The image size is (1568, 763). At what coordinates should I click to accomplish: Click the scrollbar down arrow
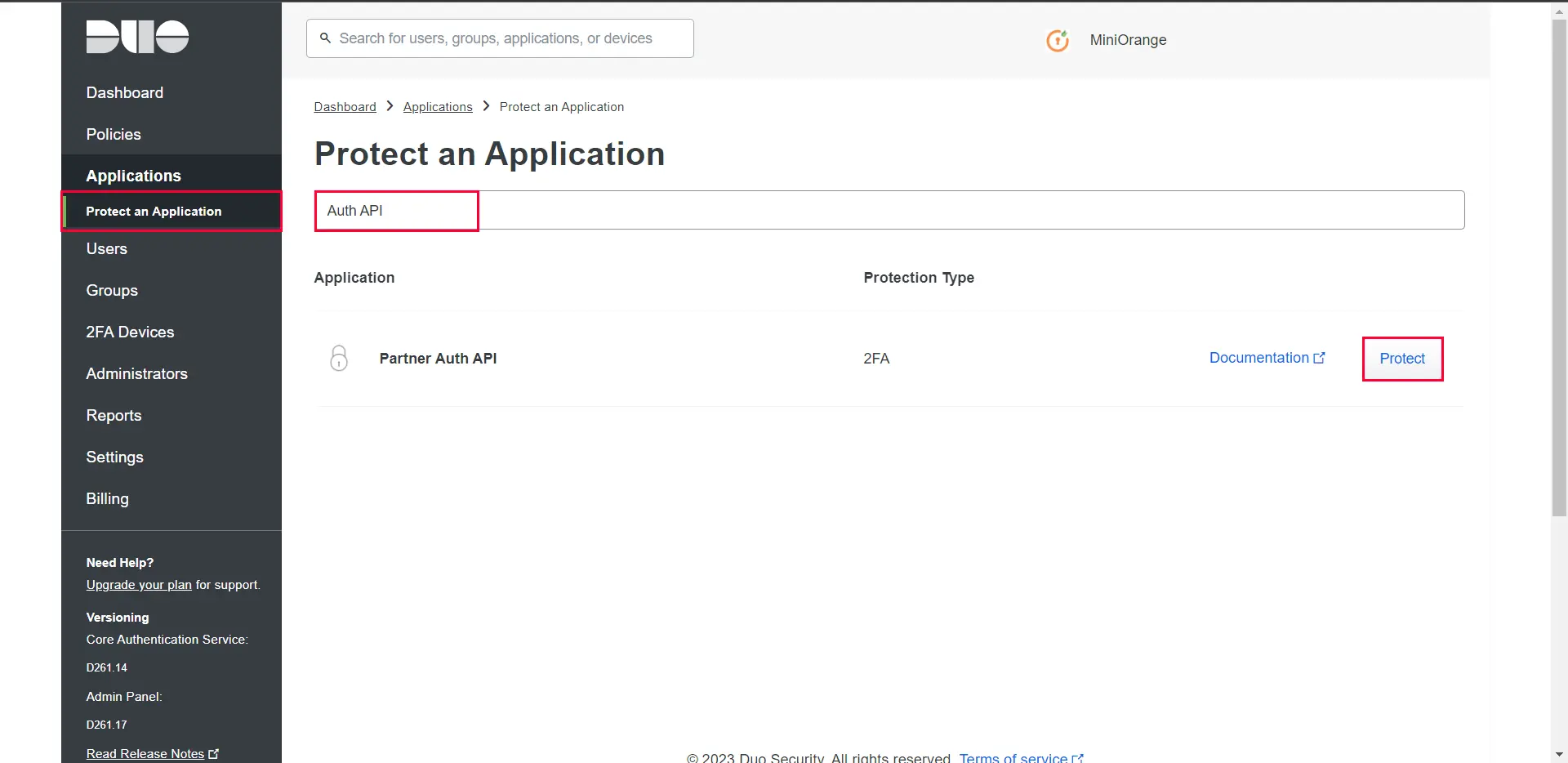click(x=1559, y=755)
